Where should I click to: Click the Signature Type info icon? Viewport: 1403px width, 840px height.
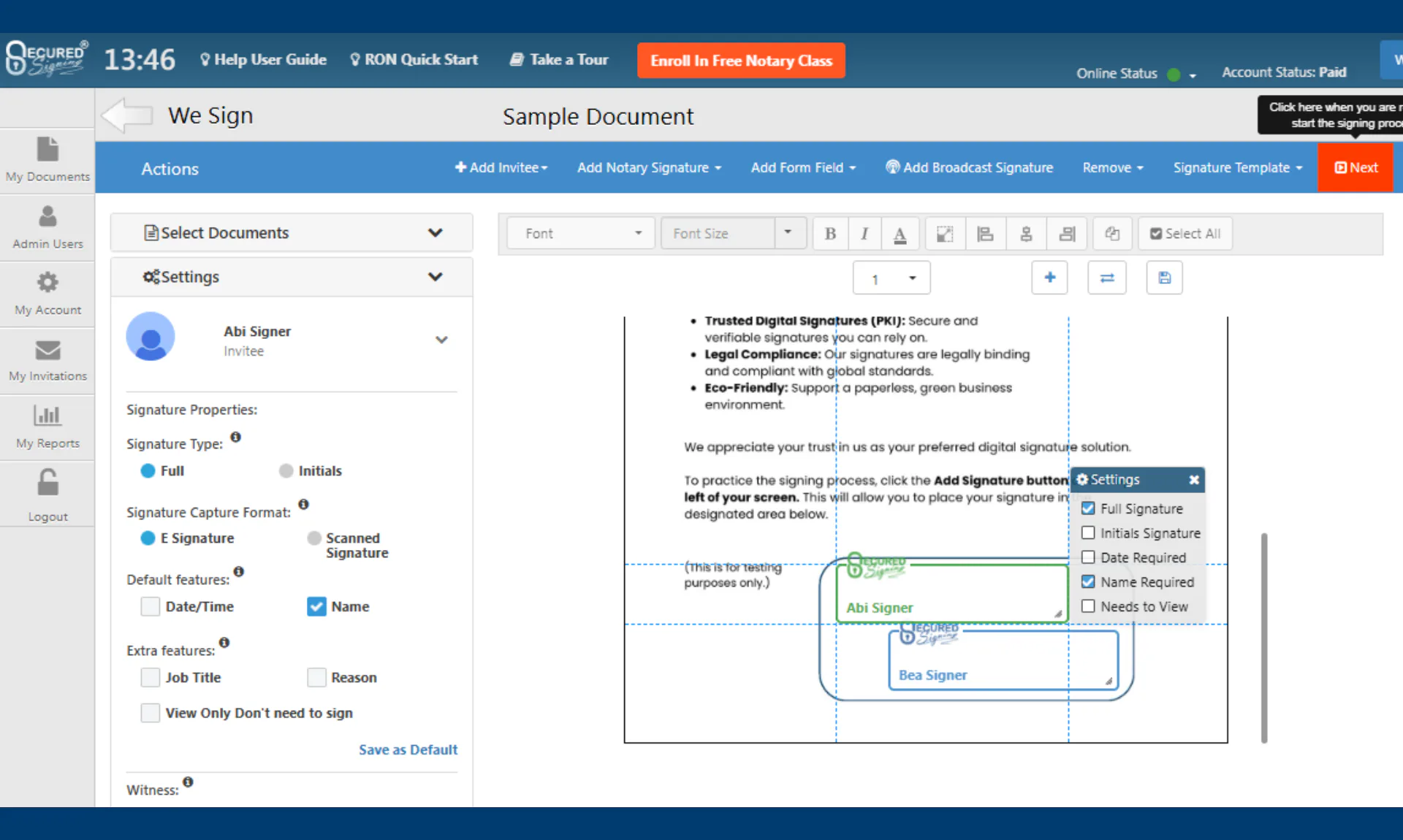(235, 437)
